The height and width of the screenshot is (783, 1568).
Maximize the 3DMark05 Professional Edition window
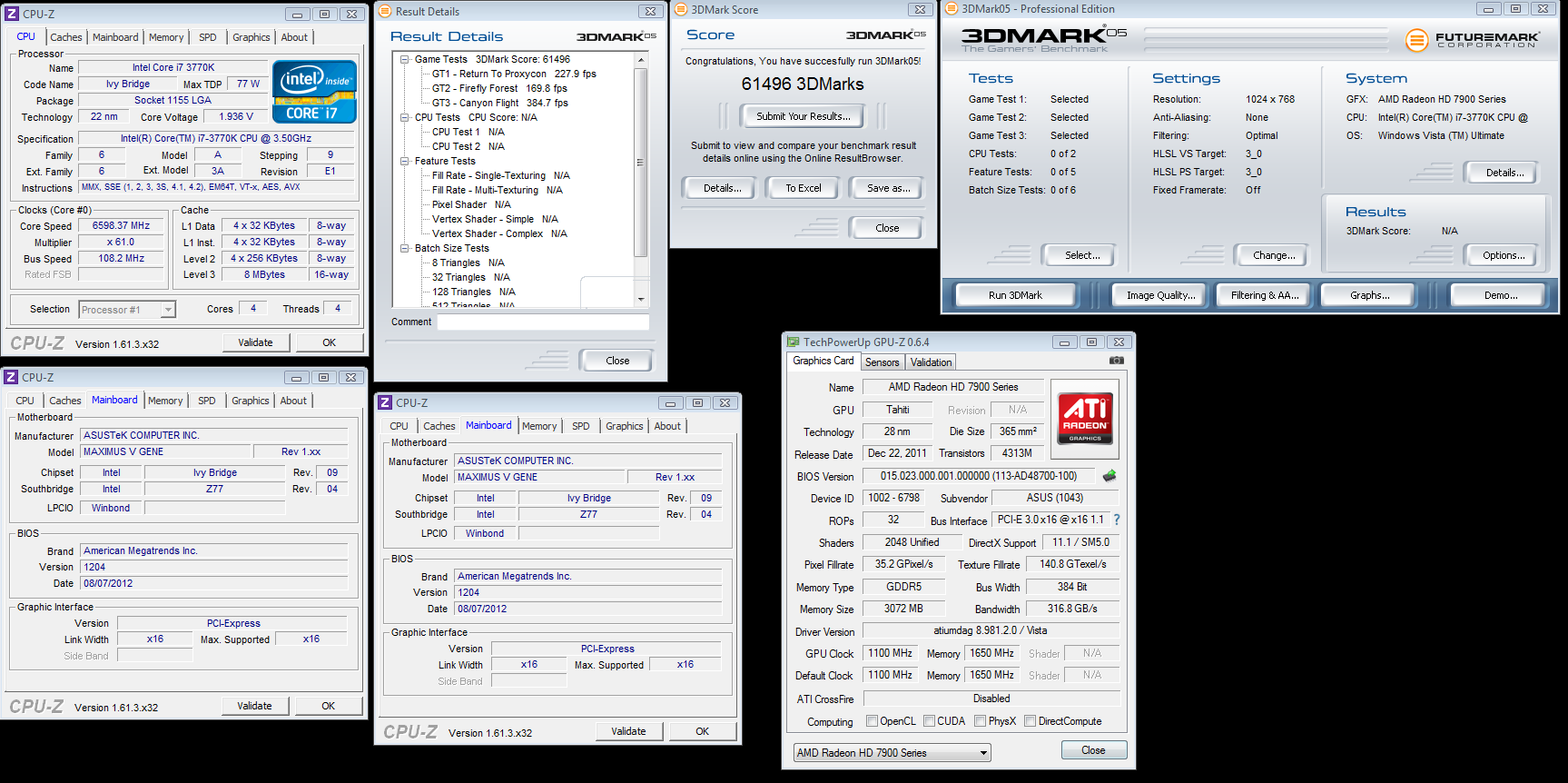pos(1515,9)
